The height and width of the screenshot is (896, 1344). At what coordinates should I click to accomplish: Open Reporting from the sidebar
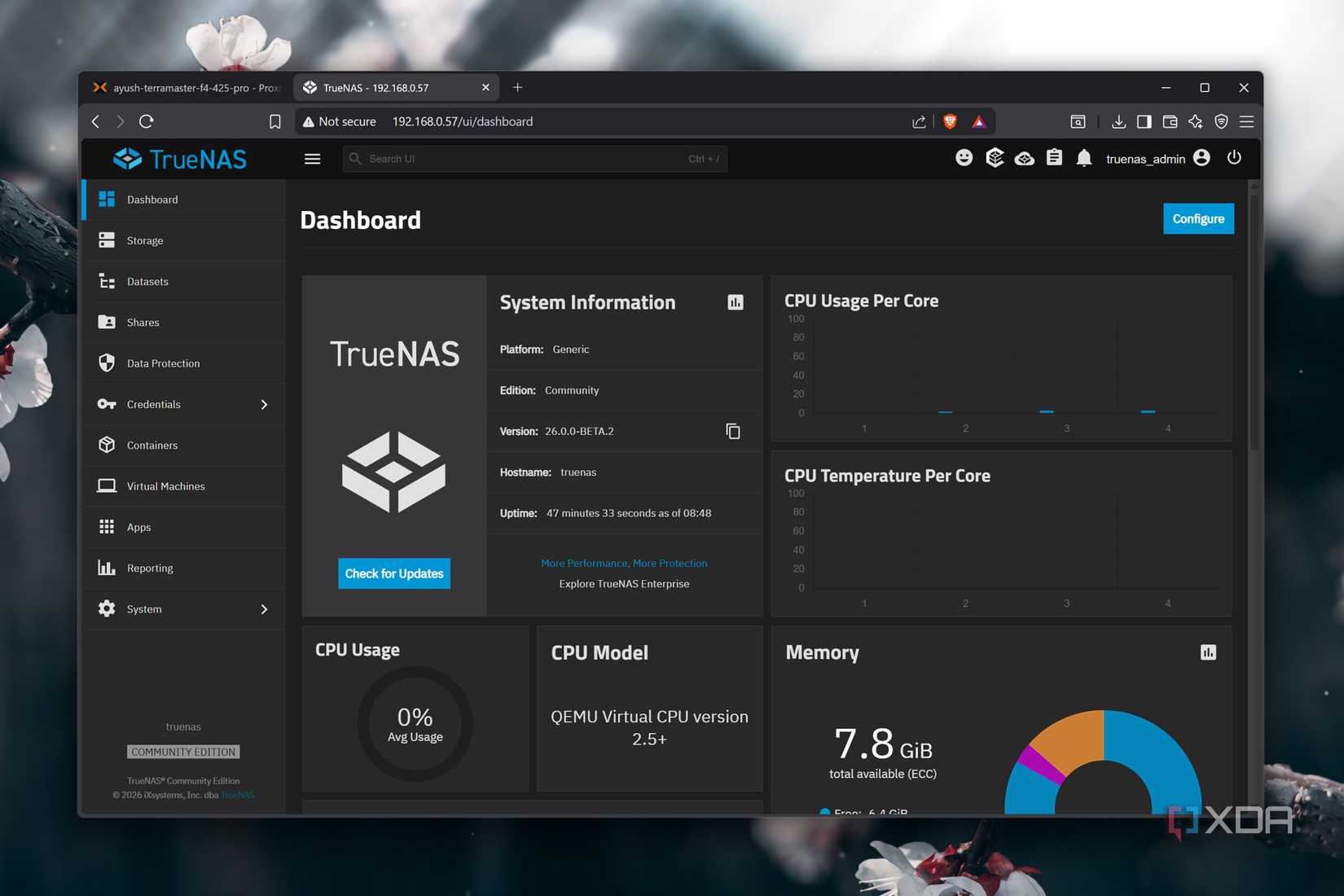(184, 569)
